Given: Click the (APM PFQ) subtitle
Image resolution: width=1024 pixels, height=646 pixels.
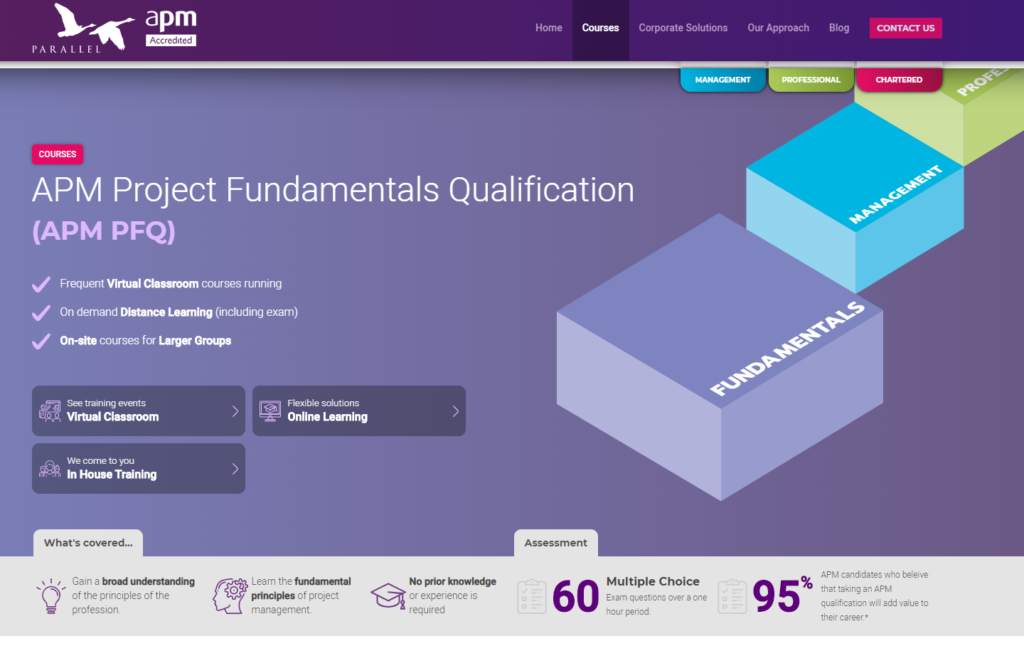Looking at the screenshot, I should point(104,231).
